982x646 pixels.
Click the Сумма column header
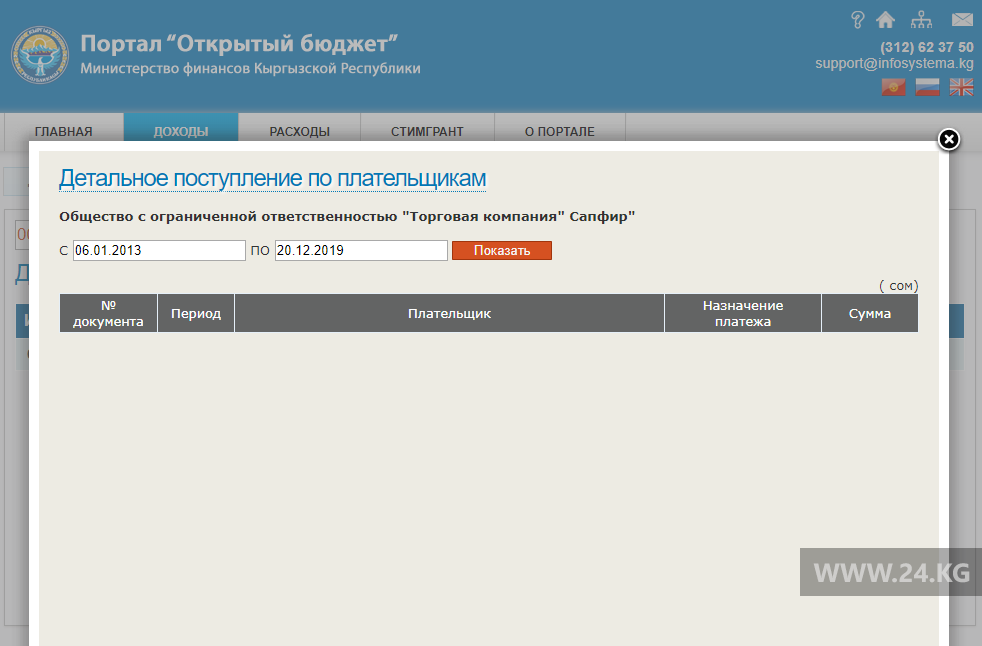coord(869,313)
